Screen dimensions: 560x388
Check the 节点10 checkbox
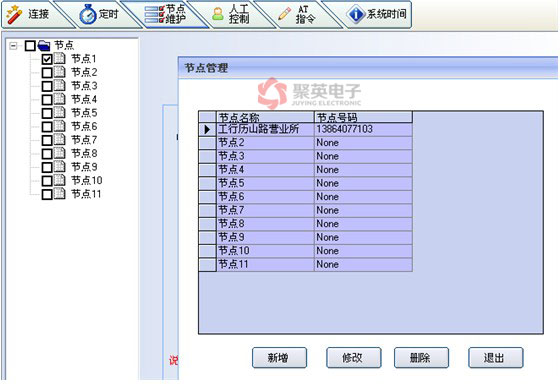point(47,181)
